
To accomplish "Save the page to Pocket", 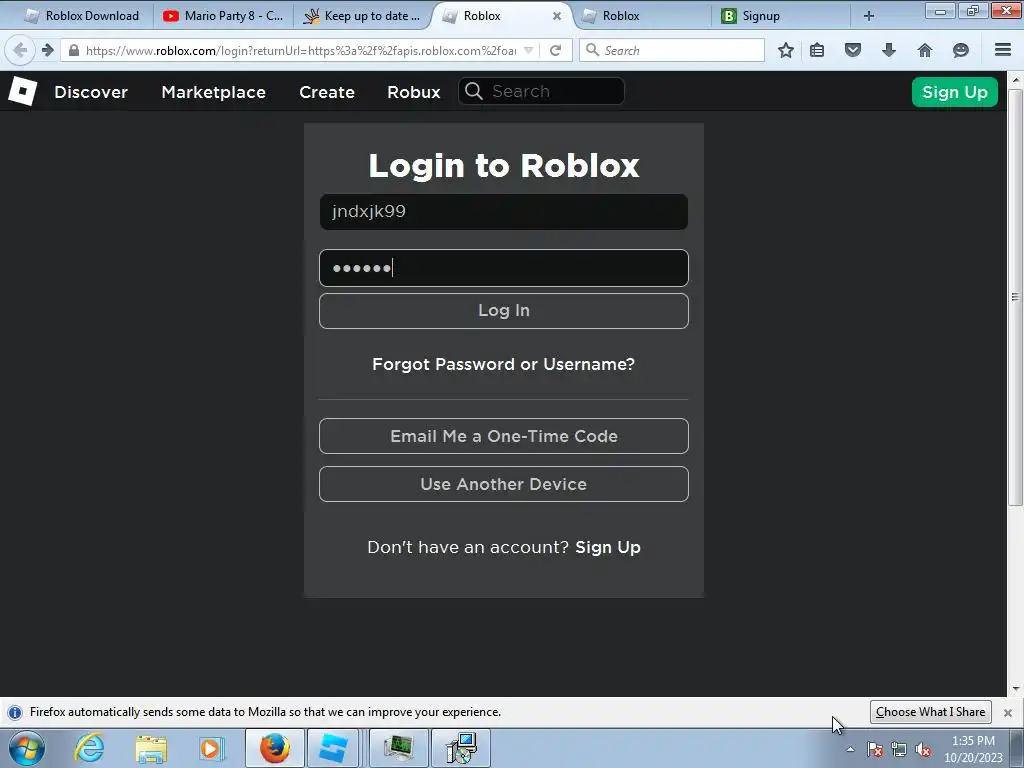I will click(853, 50).
